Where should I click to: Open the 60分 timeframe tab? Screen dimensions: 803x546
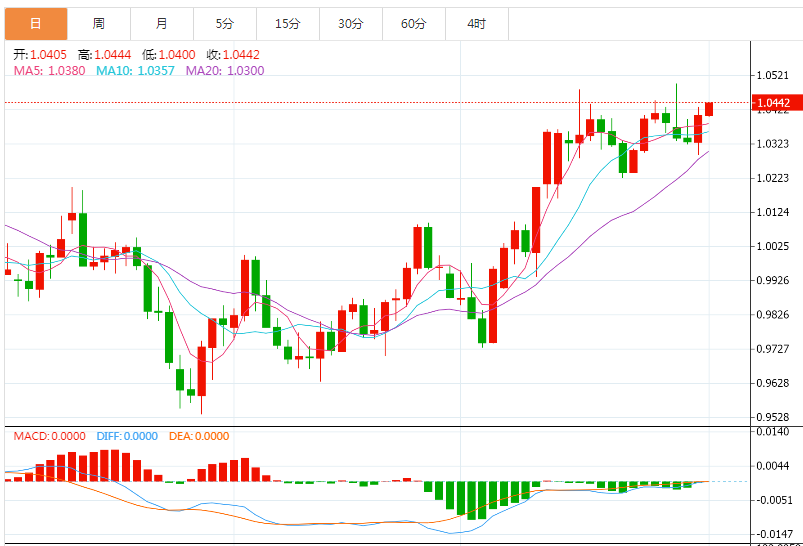[414, 24]
